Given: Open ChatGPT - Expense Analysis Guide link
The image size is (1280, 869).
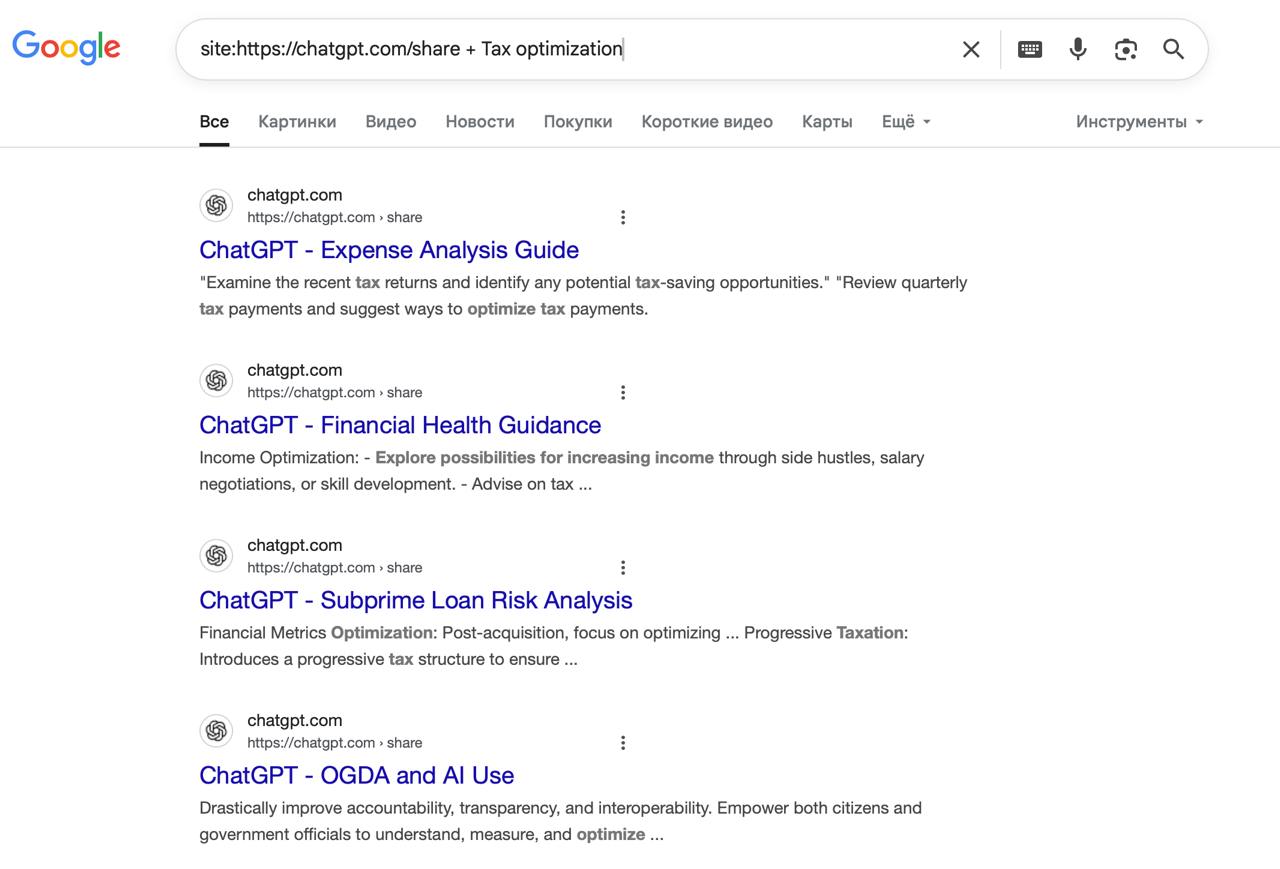Looking at the screenshot, I should click(389, 249).
